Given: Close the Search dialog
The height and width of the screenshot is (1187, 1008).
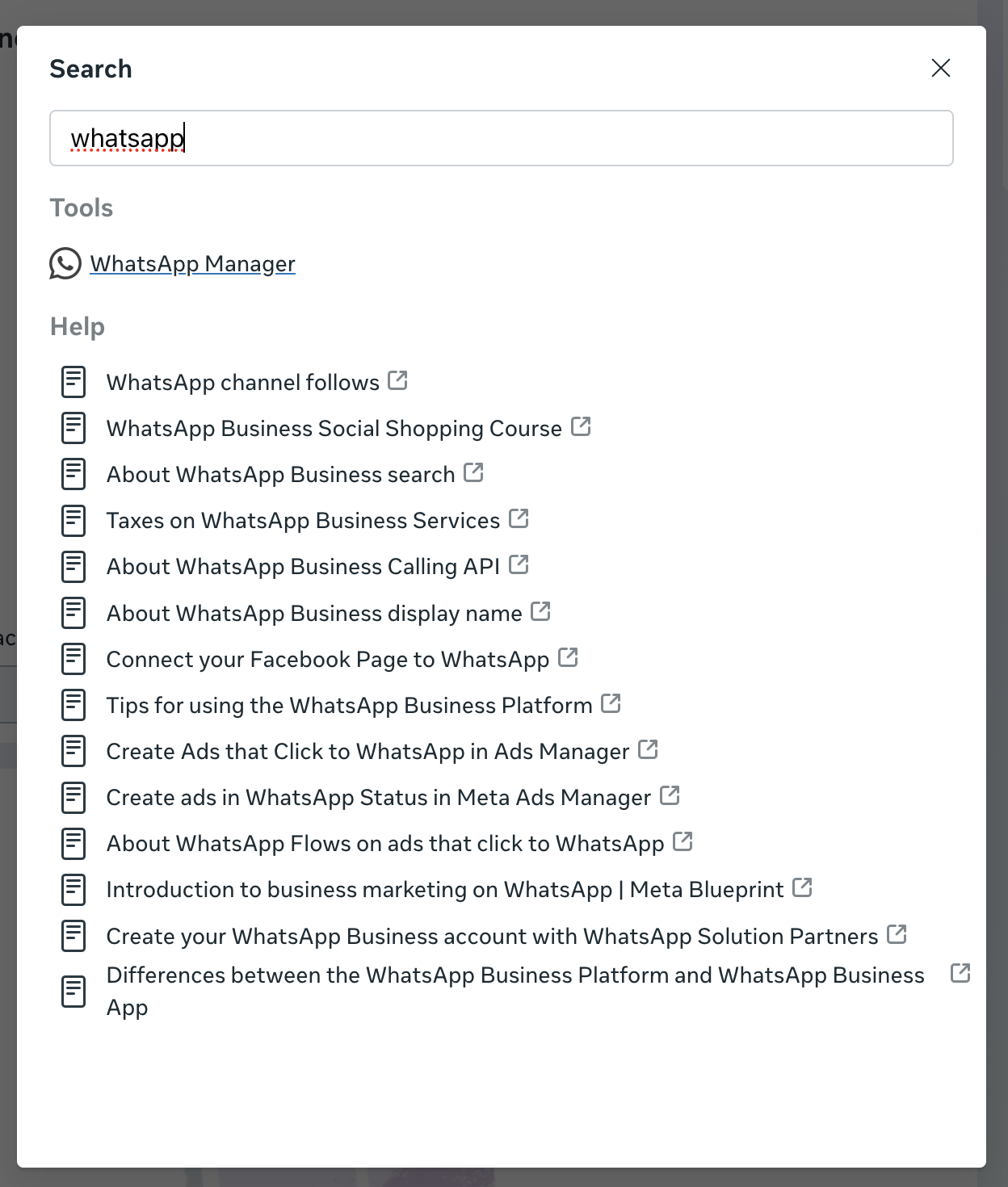Looking at the screenshot, I should (940, 68).
